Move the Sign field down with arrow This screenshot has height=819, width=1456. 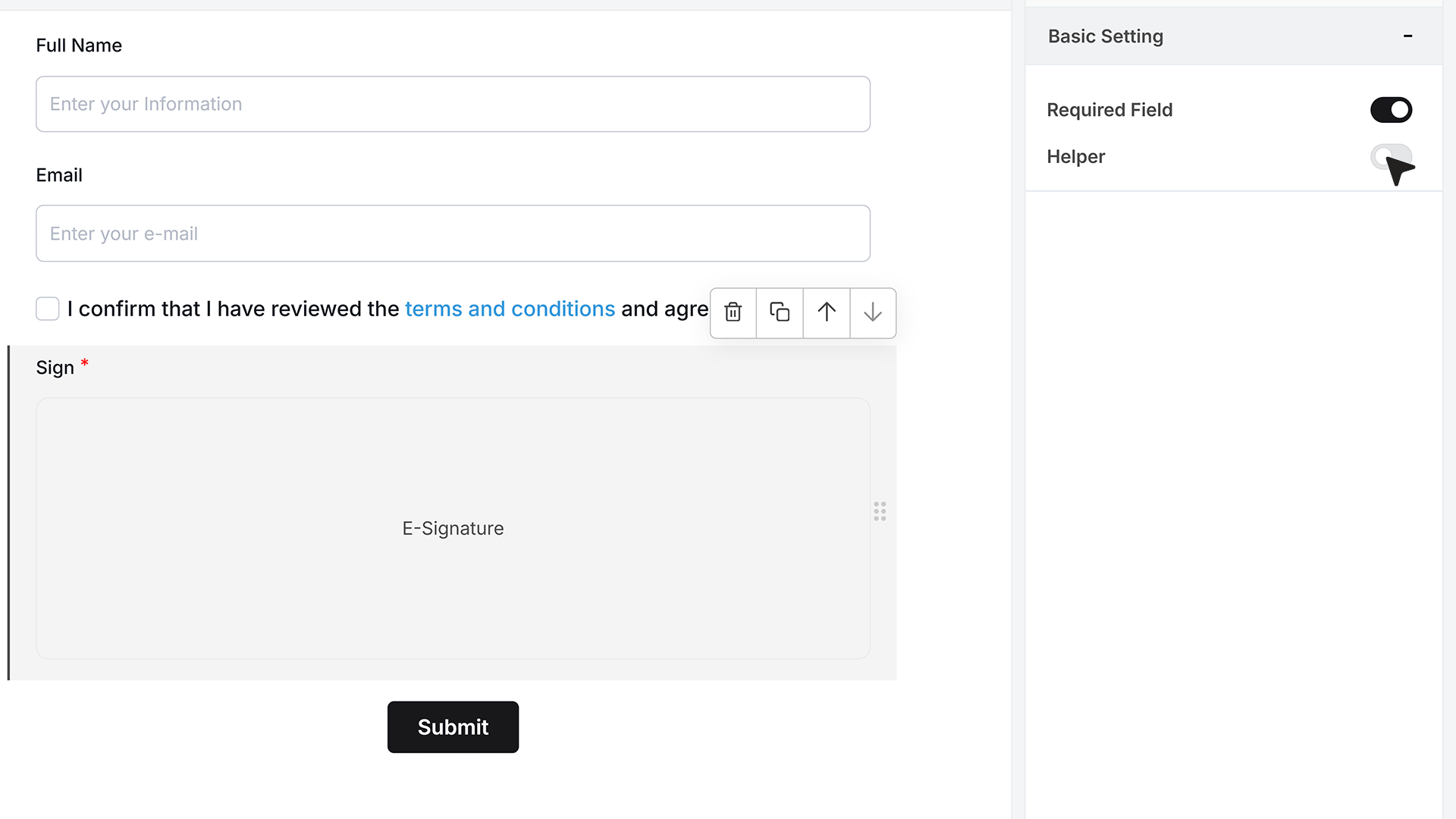pos(873,312)
